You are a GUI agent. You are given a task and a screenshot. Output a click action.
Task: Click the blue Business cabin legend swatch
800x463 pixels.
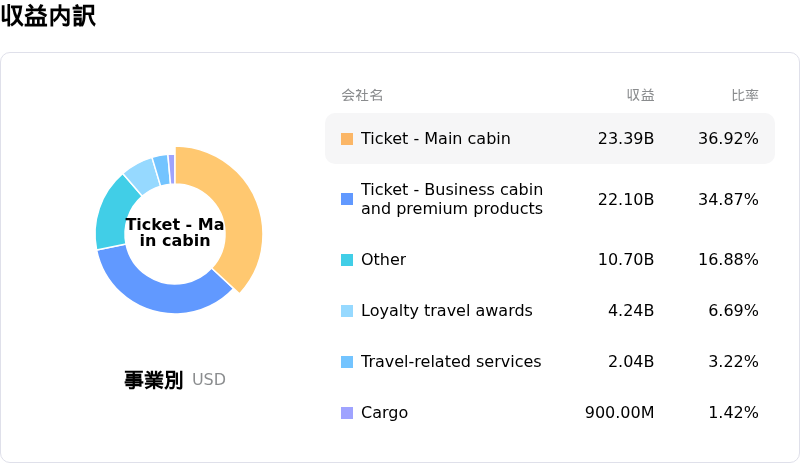[x=347, y=199]
